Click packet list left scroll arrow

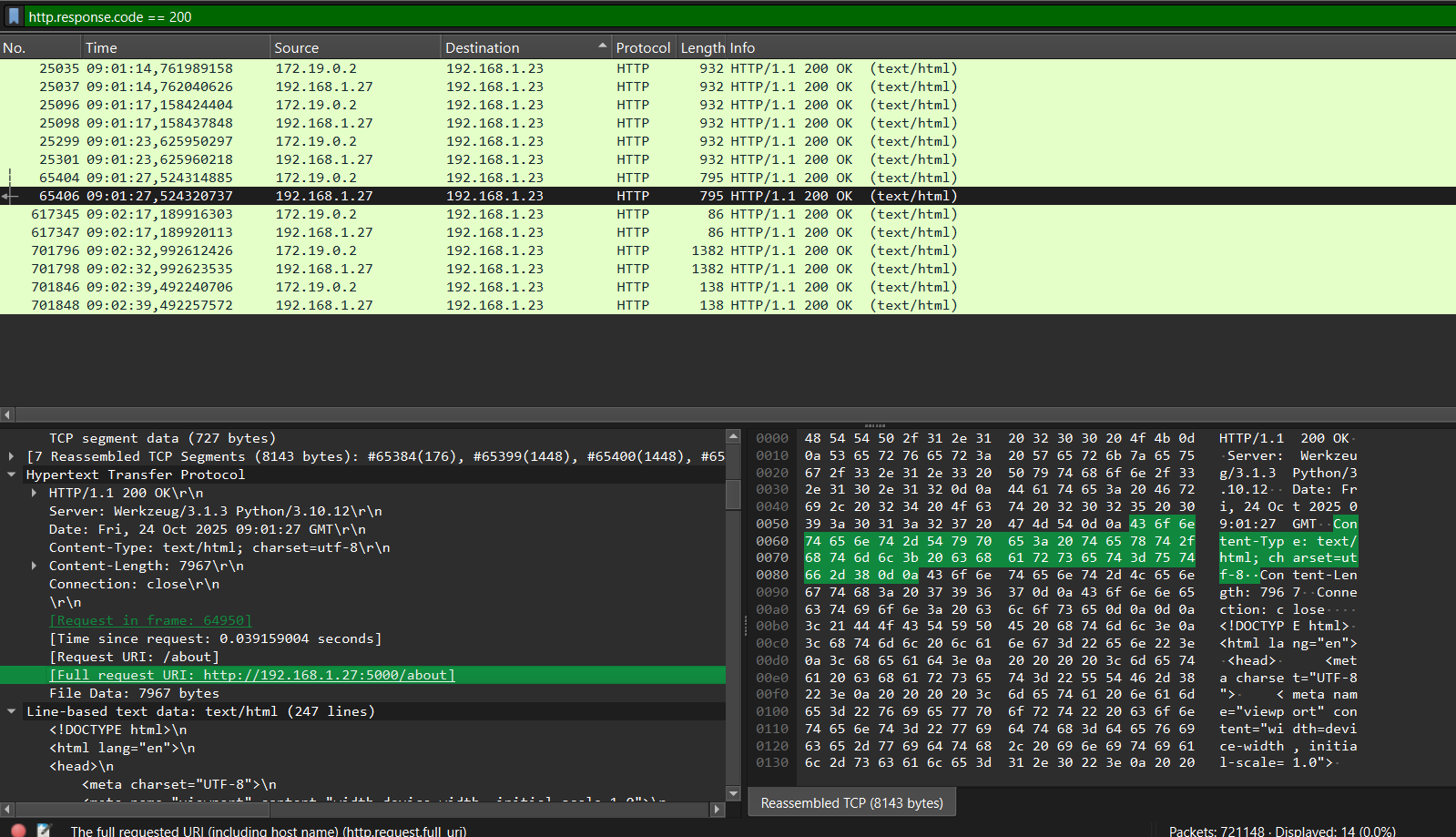tap(7, 414)
